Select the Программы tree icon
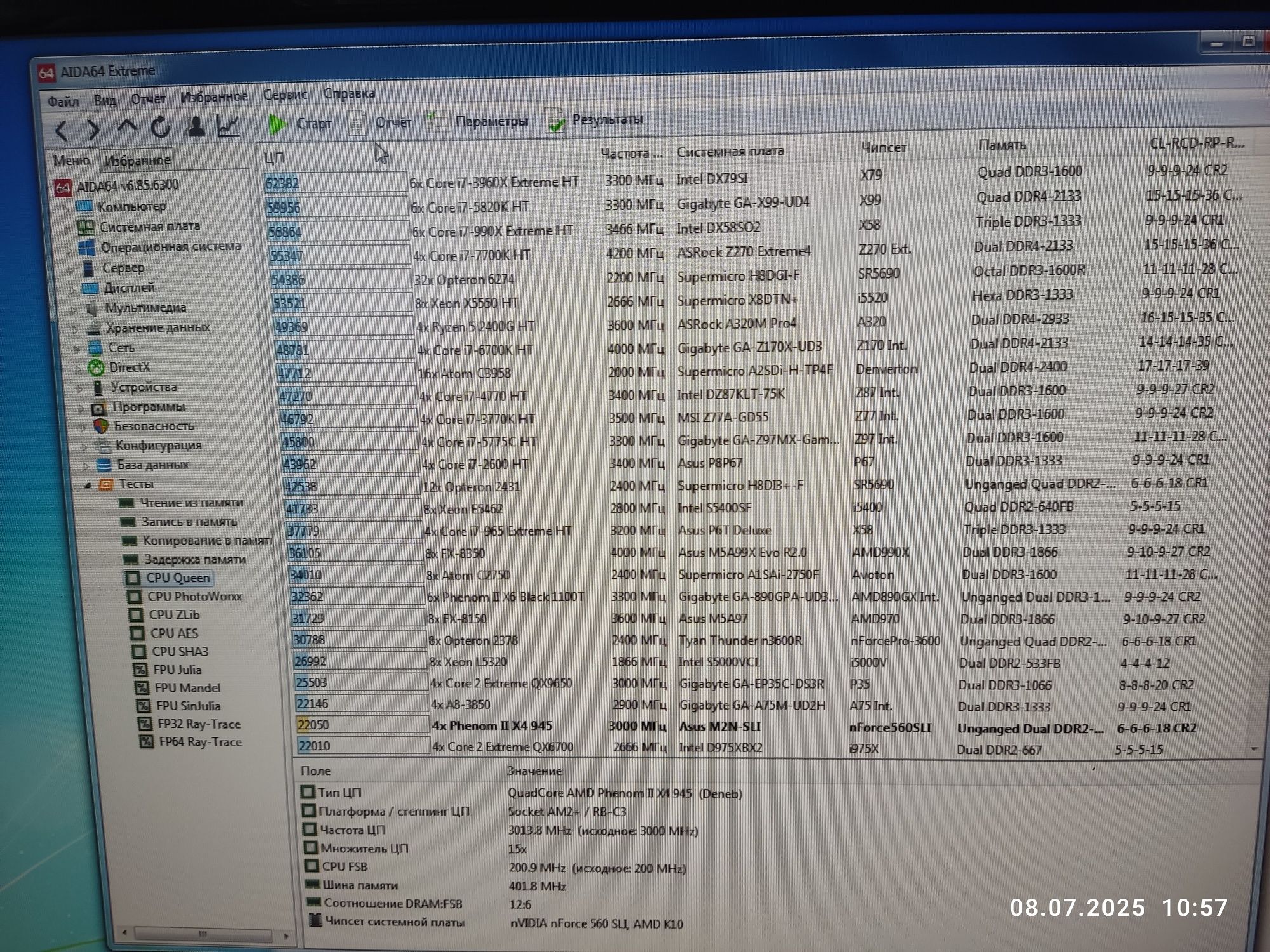The height and width of the screenshot is (952, 1270). 98,407
